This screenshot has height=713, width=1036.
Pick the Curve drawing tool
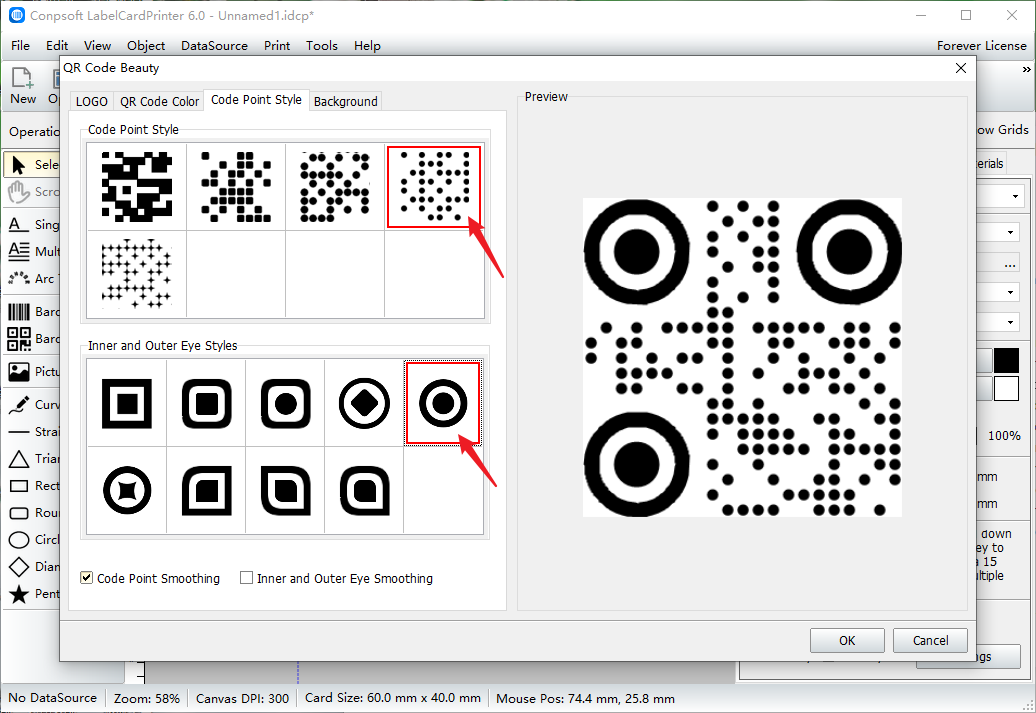click(32, 404)
